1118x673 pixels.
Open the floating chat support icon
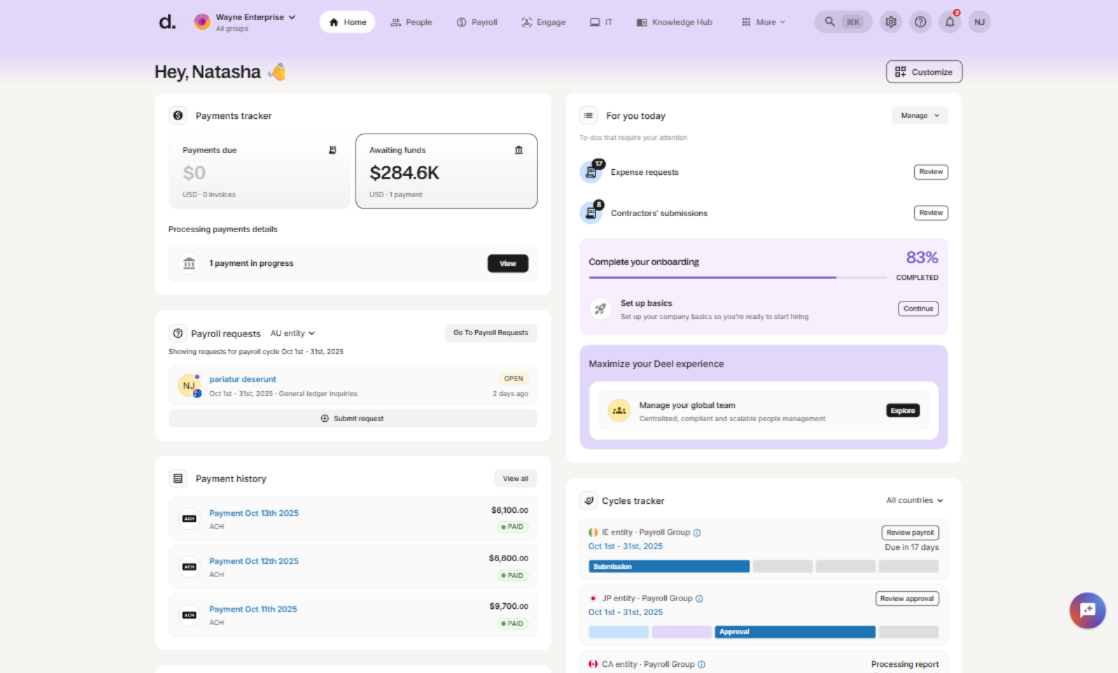click(x=1087, y=610)
